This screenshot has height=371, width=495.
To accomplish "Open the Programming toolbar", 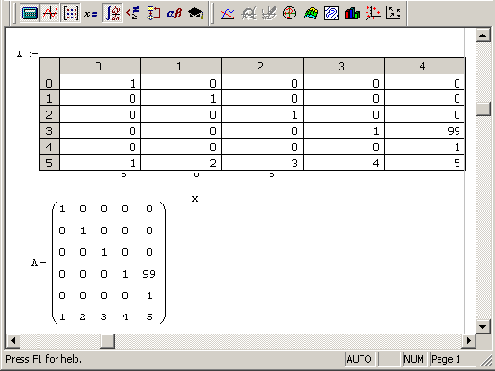I will click(154, 13).
